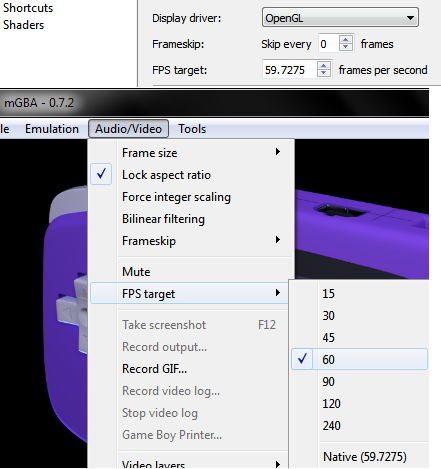Increase Frameskip value with up arrow
Image resolution: width=441 pixels, height=469 pixels.
coord(346,40)
